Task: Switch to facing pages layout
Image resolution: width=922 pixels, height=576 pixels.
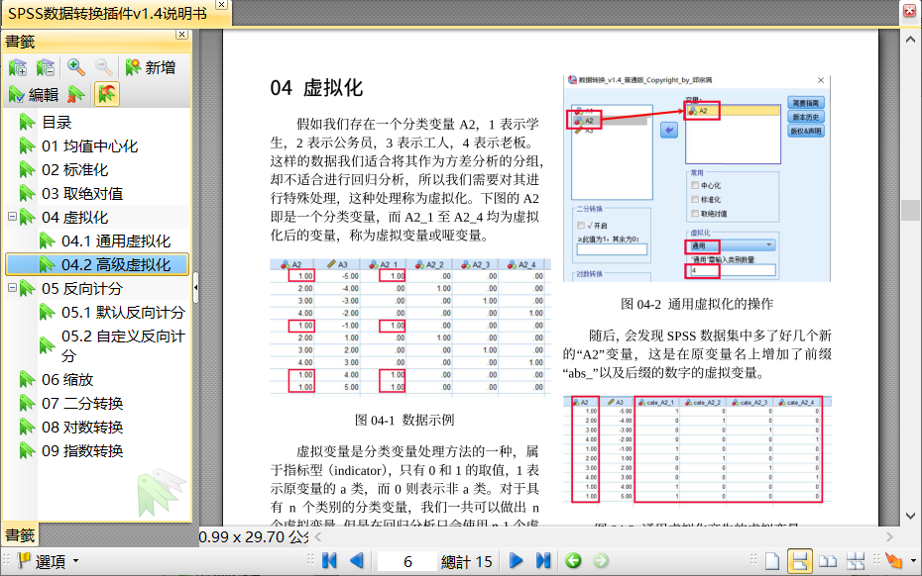Action: point(828,561)
